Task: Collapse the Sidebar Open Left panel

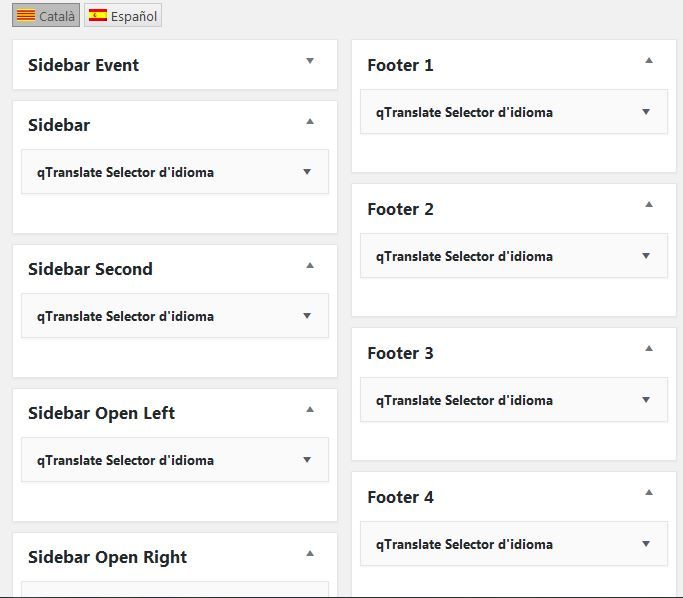Action: tap(310, 409)
